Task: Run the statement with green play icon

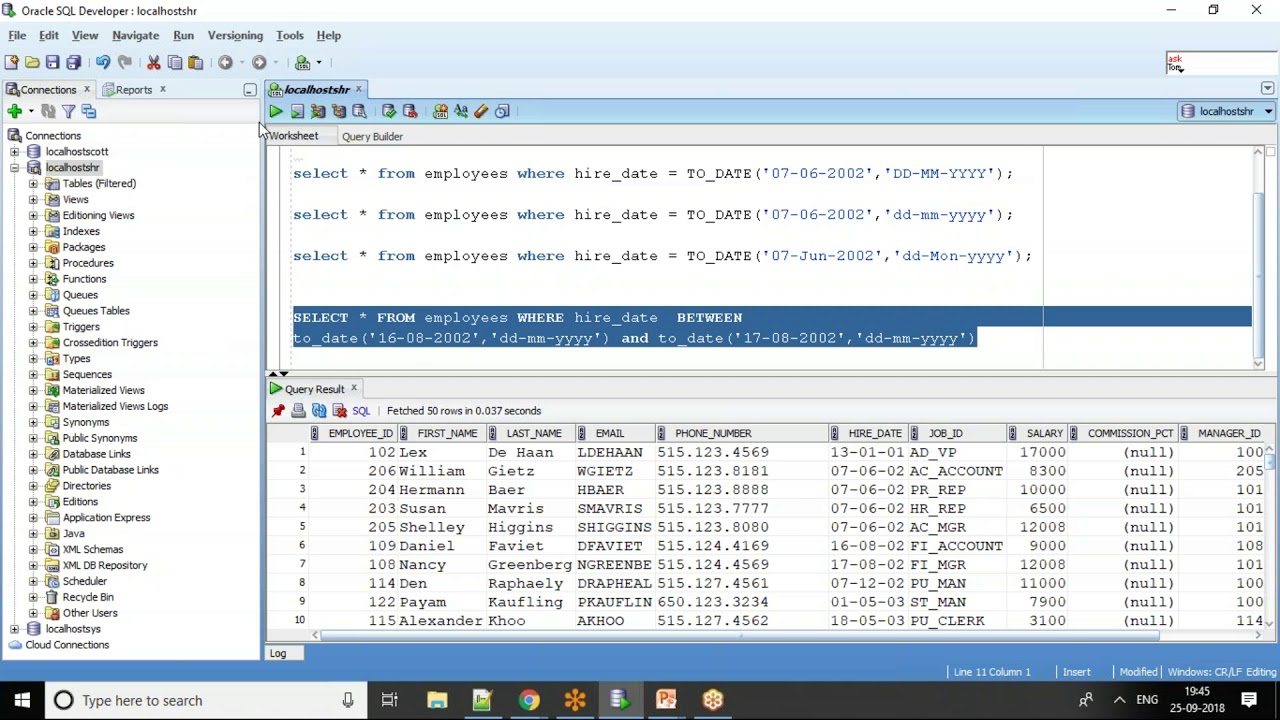Action: pos(276,112)
